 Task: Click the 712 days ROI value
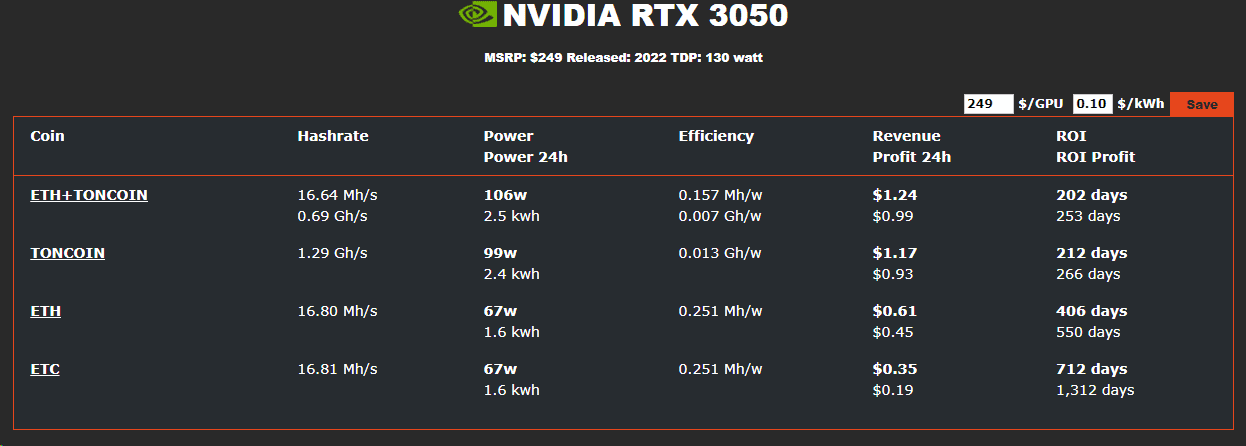[x=1092, y=369]
